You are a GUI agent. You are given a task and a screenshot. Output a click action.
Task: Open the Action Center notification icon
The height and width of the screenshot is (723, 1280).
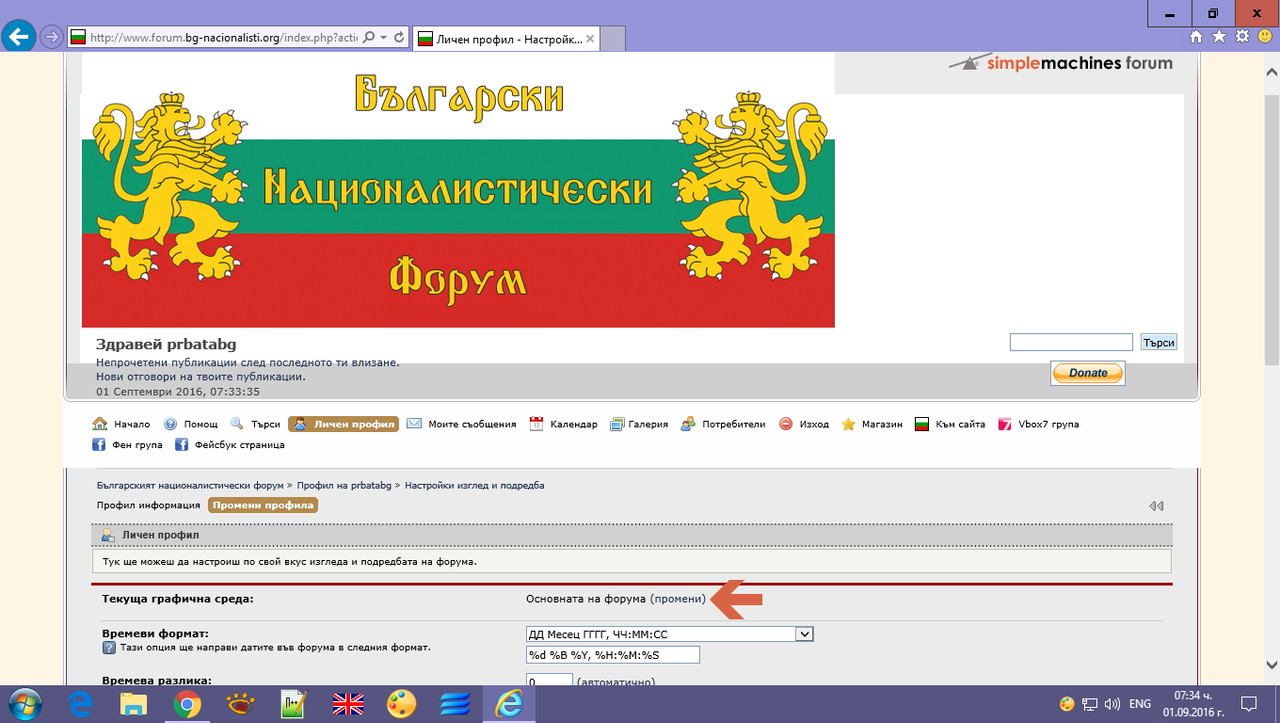1248,704
